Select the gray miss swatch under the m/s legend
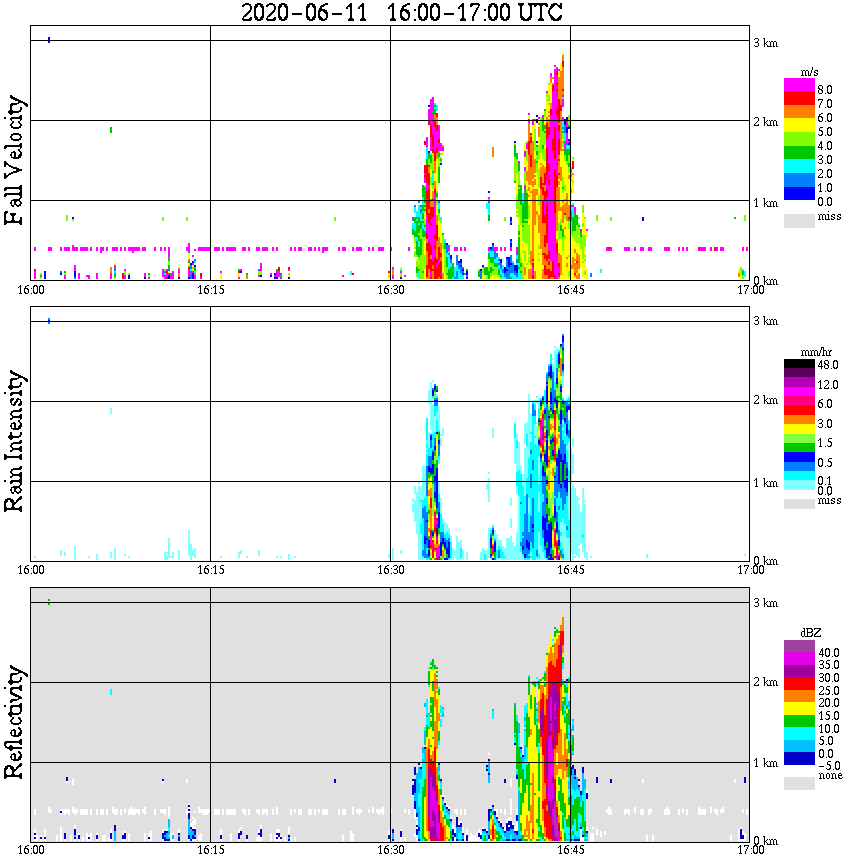The image size is (850, 868). coord(799,220)
